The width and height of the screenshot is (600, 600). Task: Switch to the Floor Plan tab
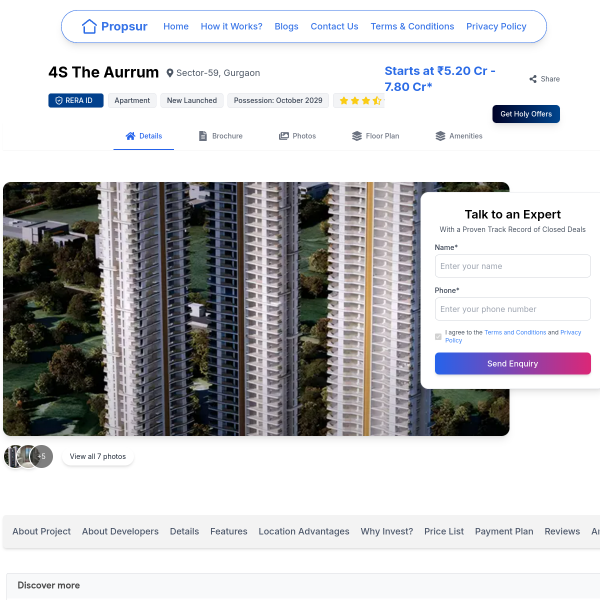(375, 136)
